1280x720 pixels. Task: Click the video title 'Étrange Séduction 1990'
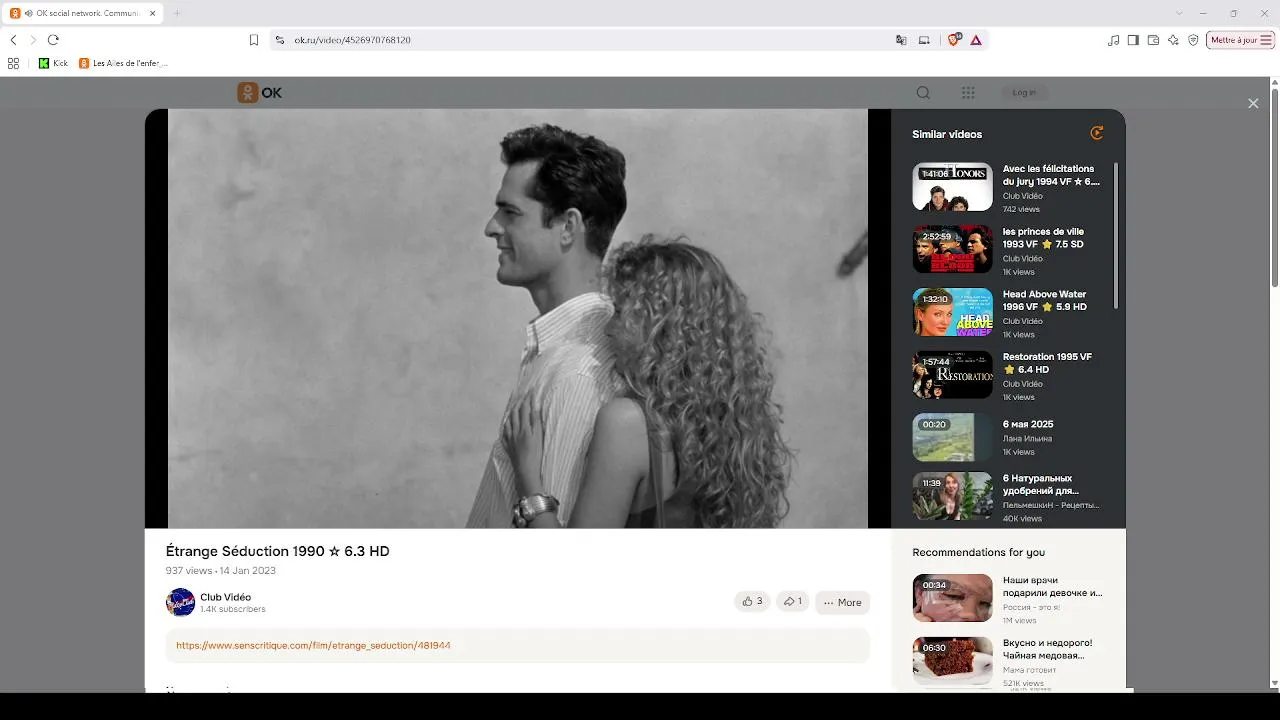click(277, 551)
